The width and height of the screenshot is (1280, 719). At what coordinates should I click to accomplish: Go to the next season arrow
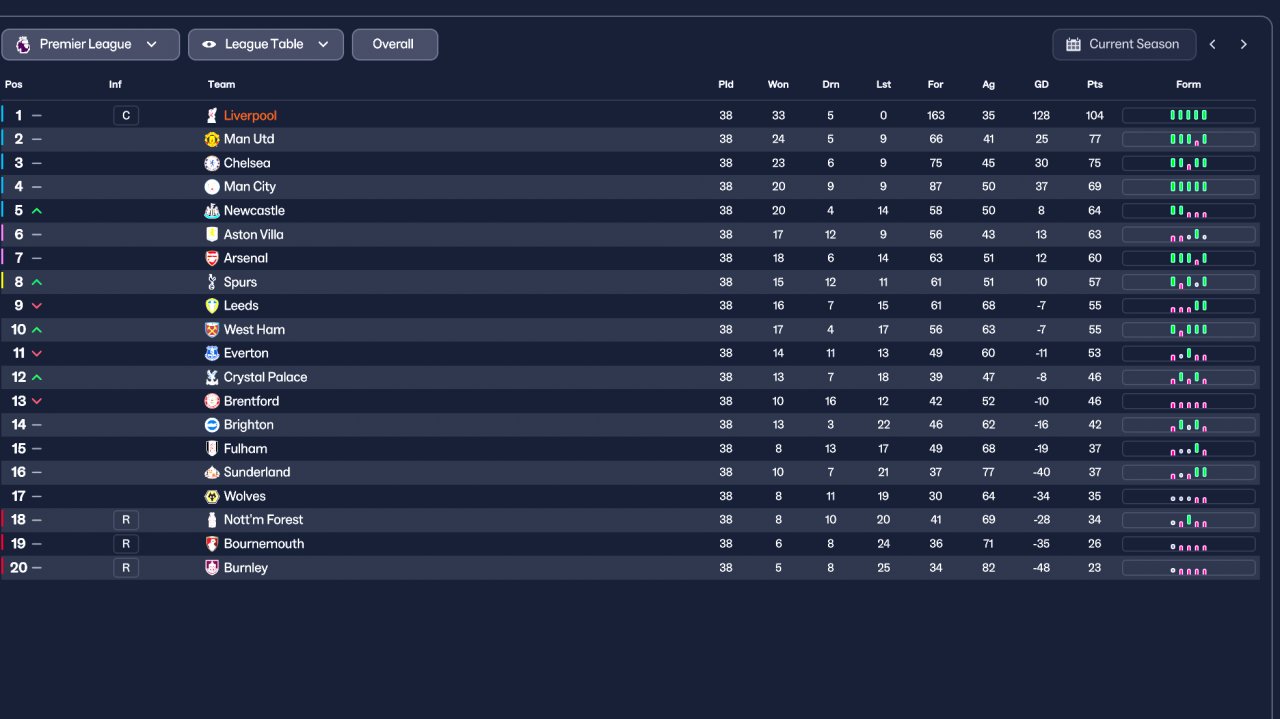[x=1244, y=45]
